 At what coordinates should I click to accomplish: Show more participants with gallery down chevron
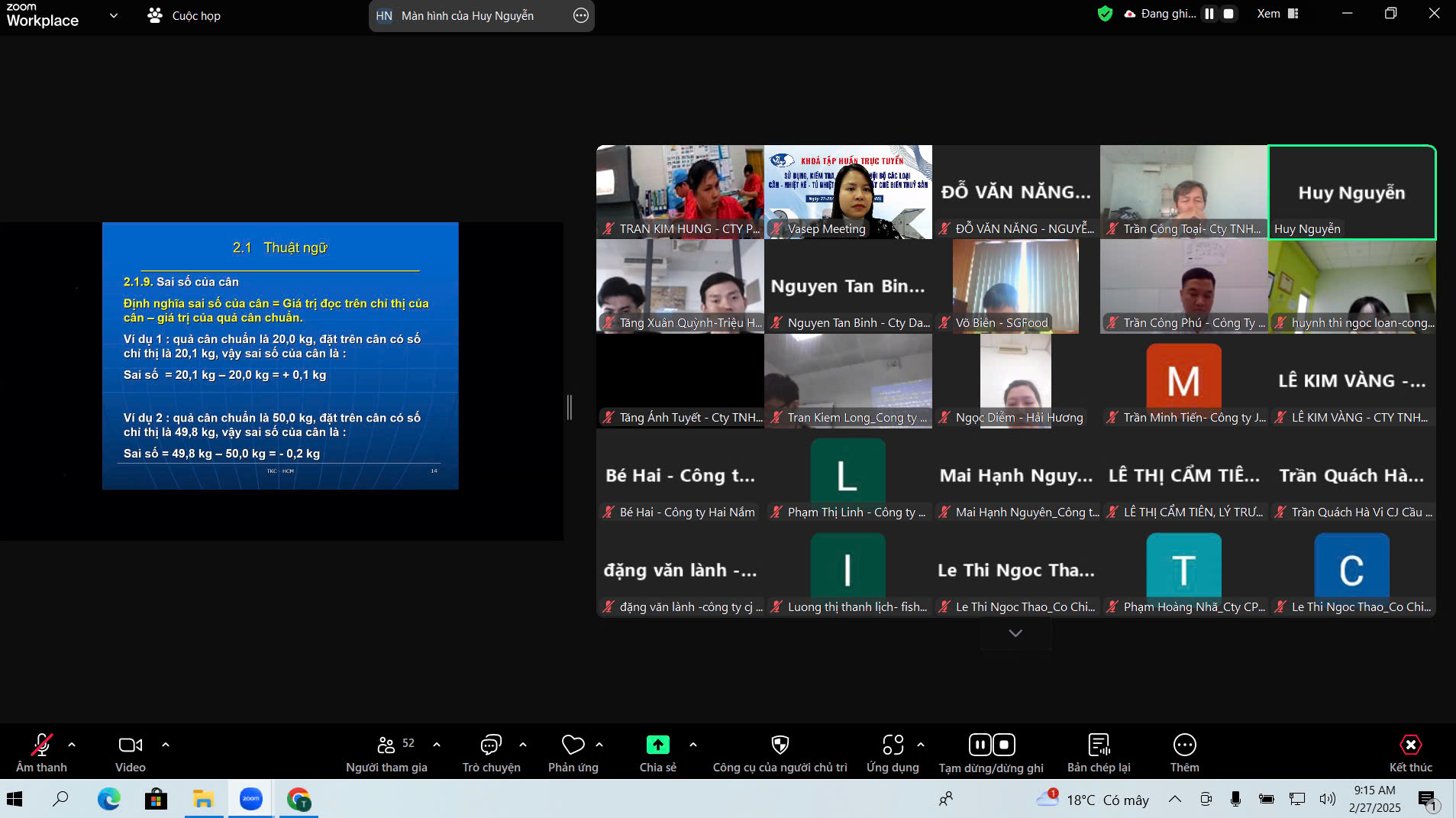[x=1015, y=633]
